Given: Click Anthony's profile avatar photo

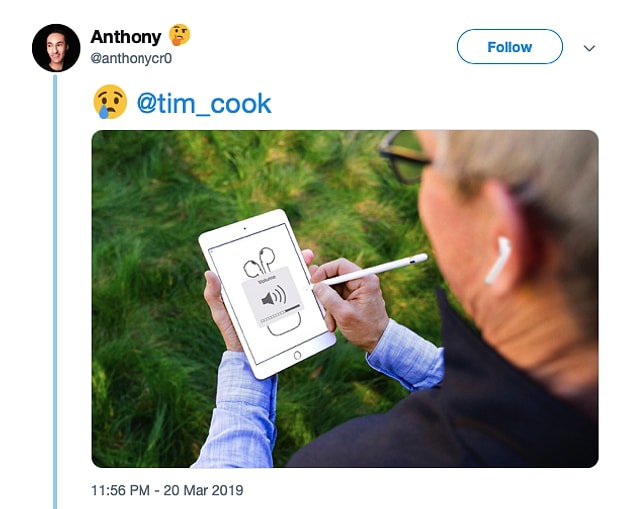Looking at the screenshot, I should point(56,48).
